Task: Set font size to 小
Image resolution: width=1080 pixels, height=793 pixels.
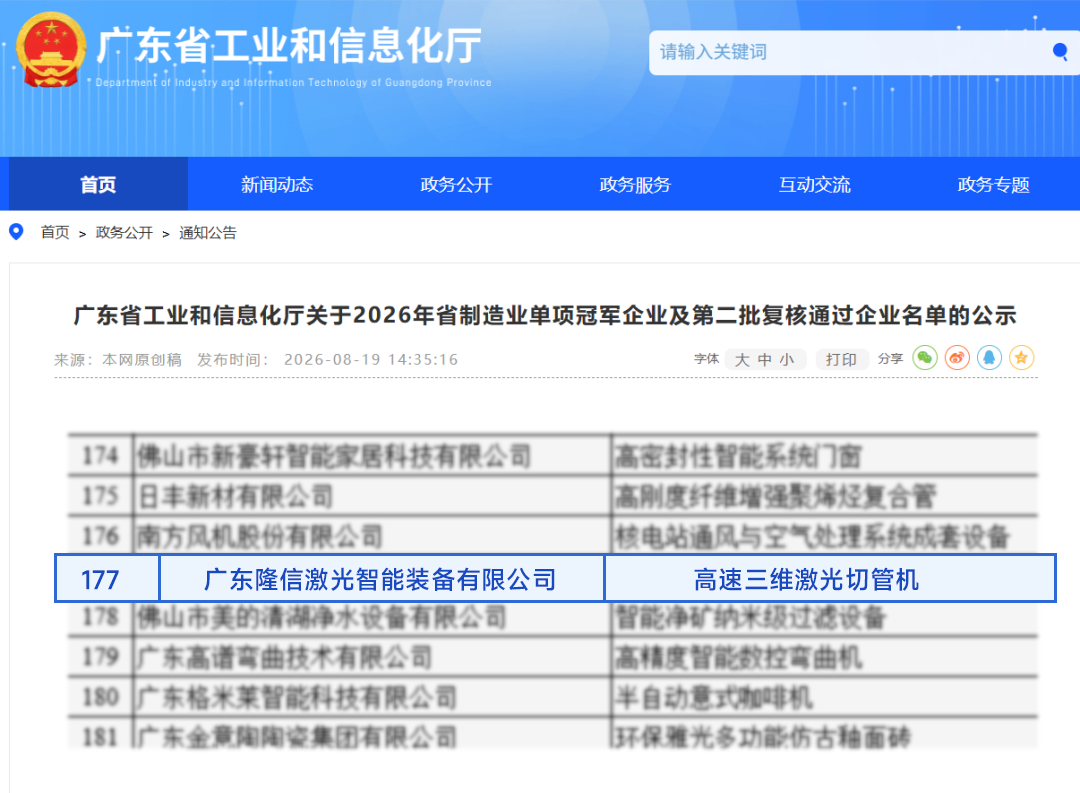Action: pyautogui.click(x=787, y=360)
